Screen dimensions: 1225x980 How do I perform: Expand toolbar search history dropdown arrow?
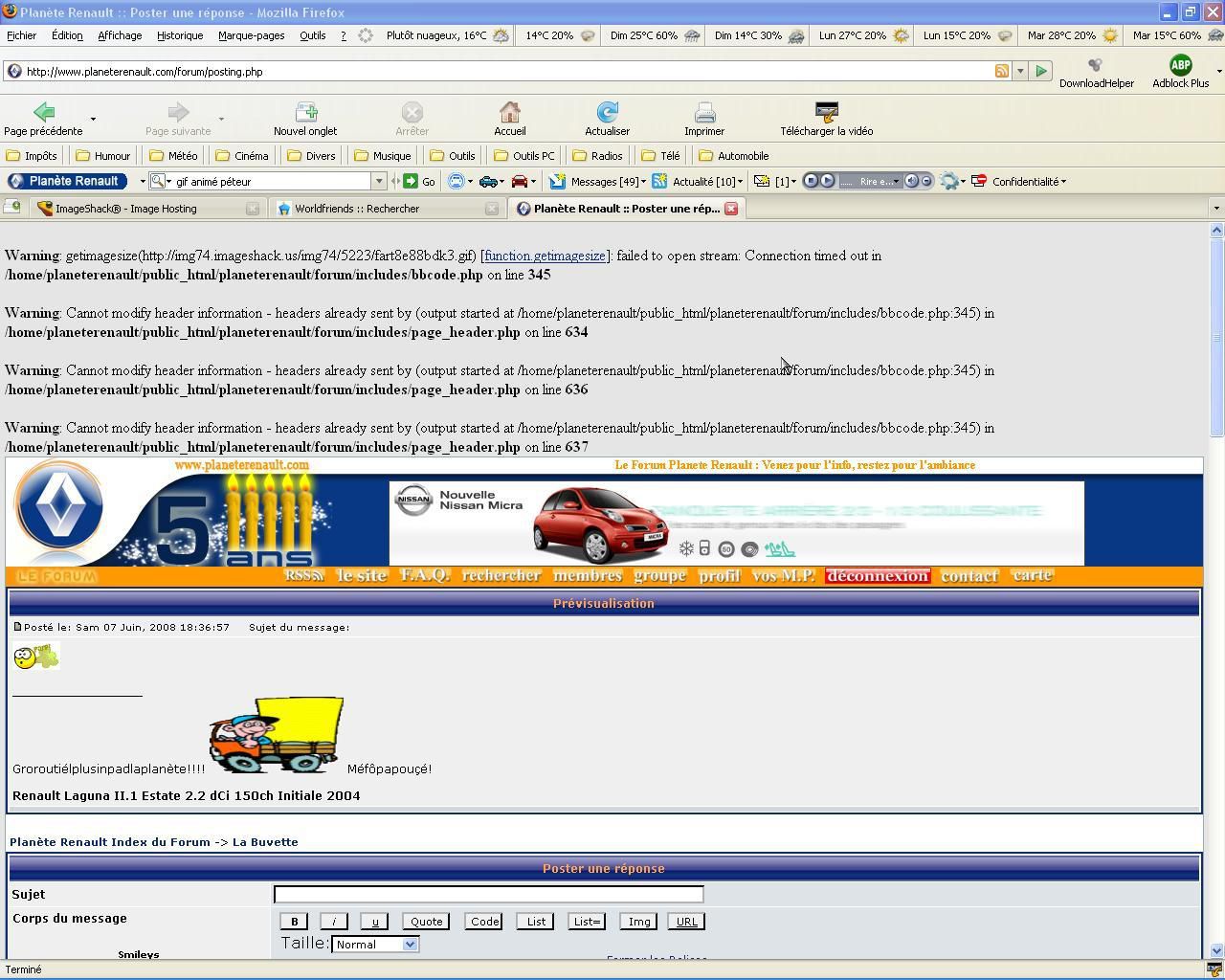point(379,181)
